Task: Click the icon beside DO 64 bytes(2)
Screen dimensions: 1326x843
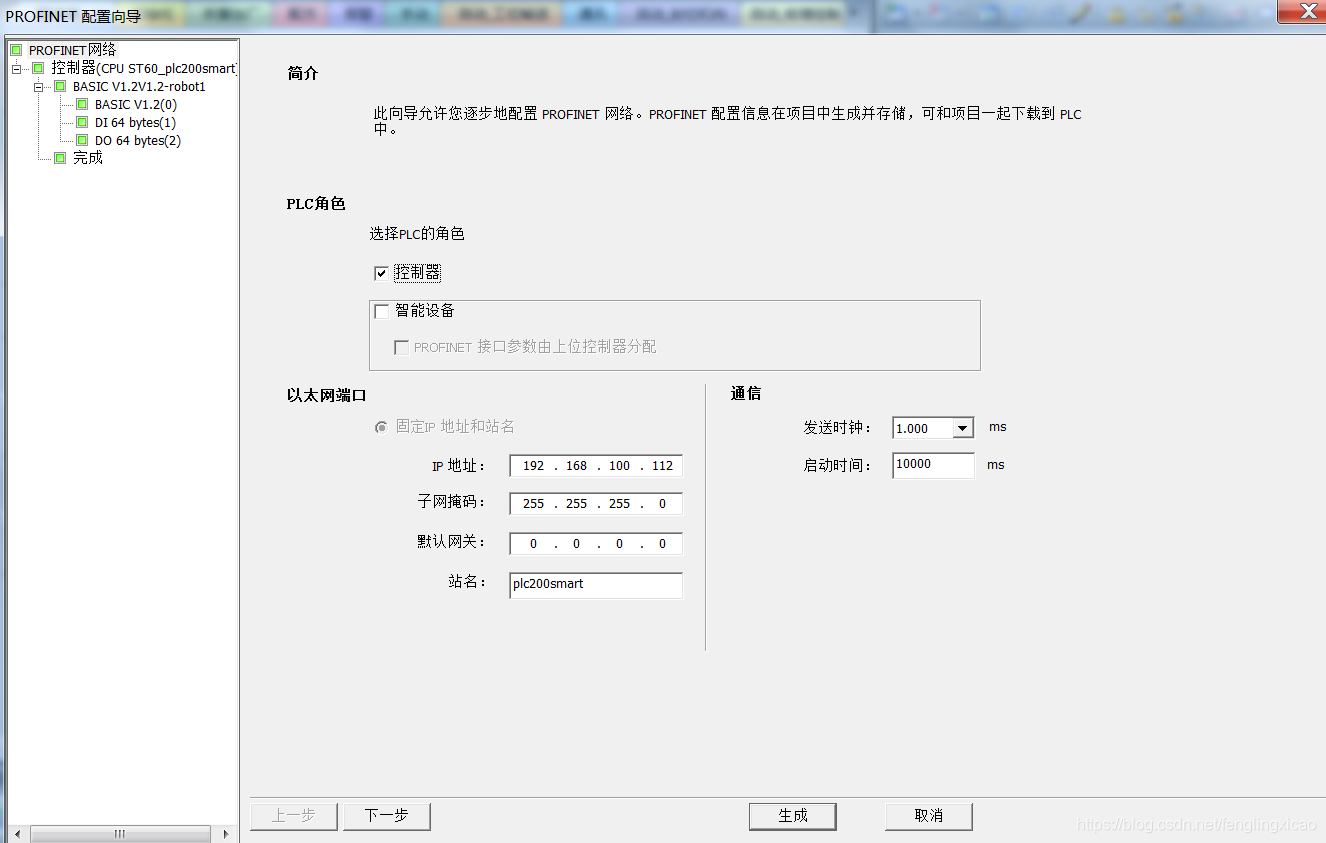Action: [x=80, y=140]
